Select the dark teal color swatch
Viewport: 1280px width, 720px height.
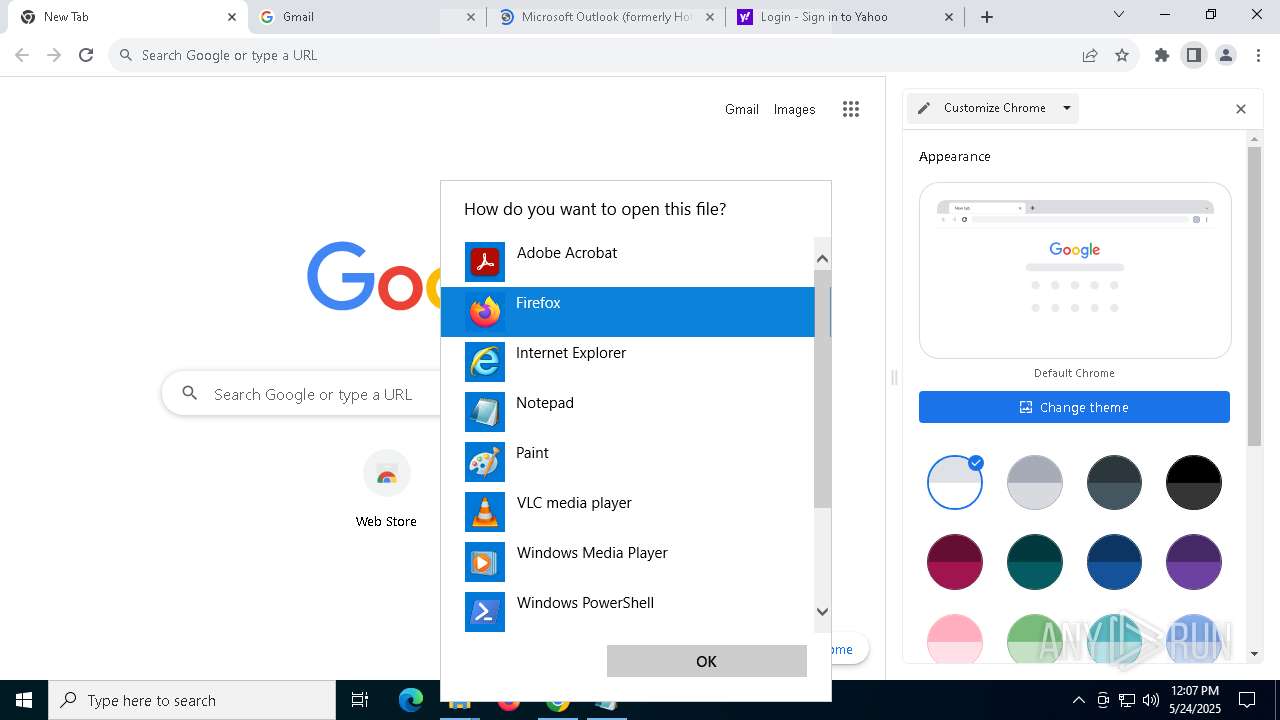point(1034,562)
